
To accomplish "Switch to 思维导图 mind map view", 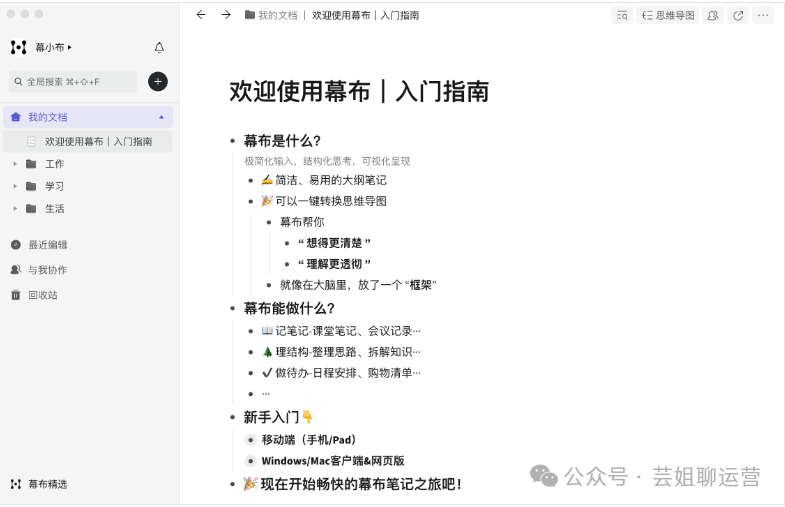I will pos(667,16).
